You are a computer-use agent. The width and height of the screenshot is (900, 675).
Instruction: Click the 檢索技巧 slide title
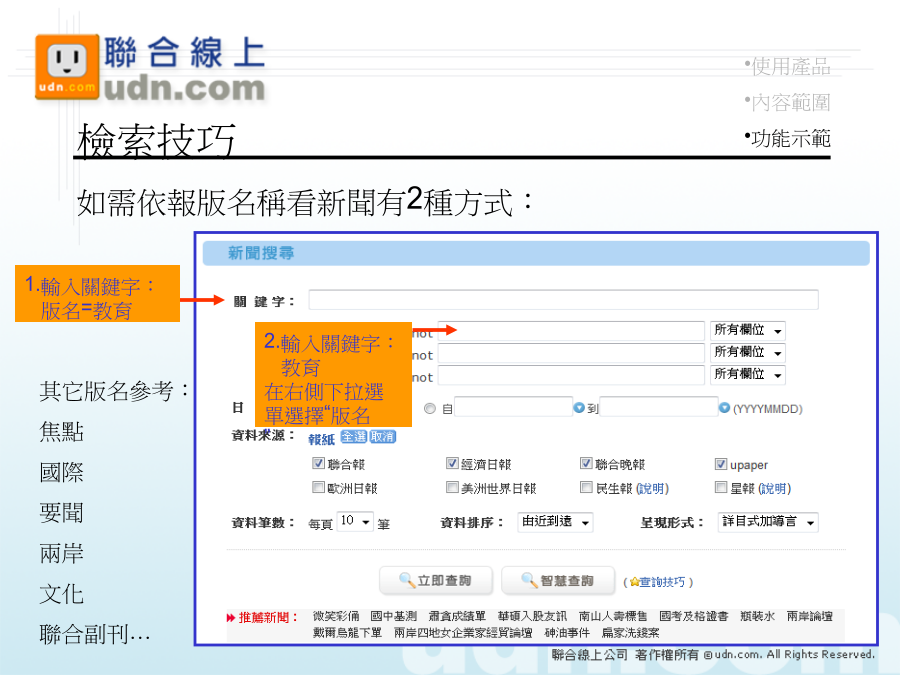tap(157, 140)
